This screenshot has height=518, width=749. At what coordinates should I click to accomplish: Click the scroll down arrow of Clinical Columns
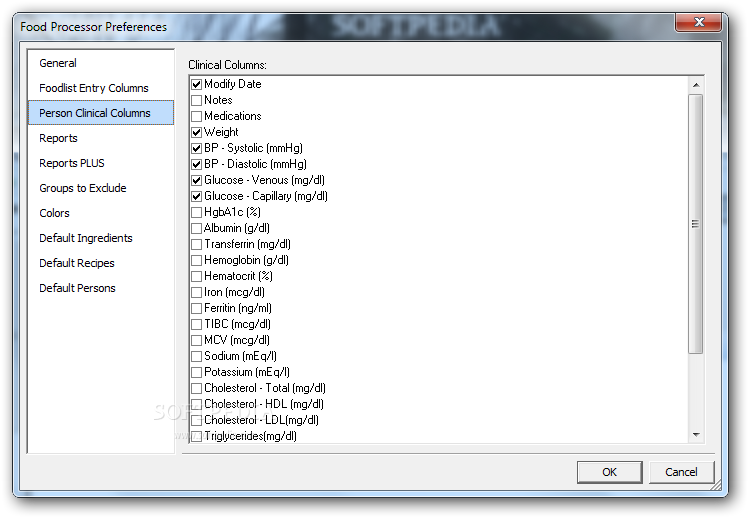click(x=696, y=434)
